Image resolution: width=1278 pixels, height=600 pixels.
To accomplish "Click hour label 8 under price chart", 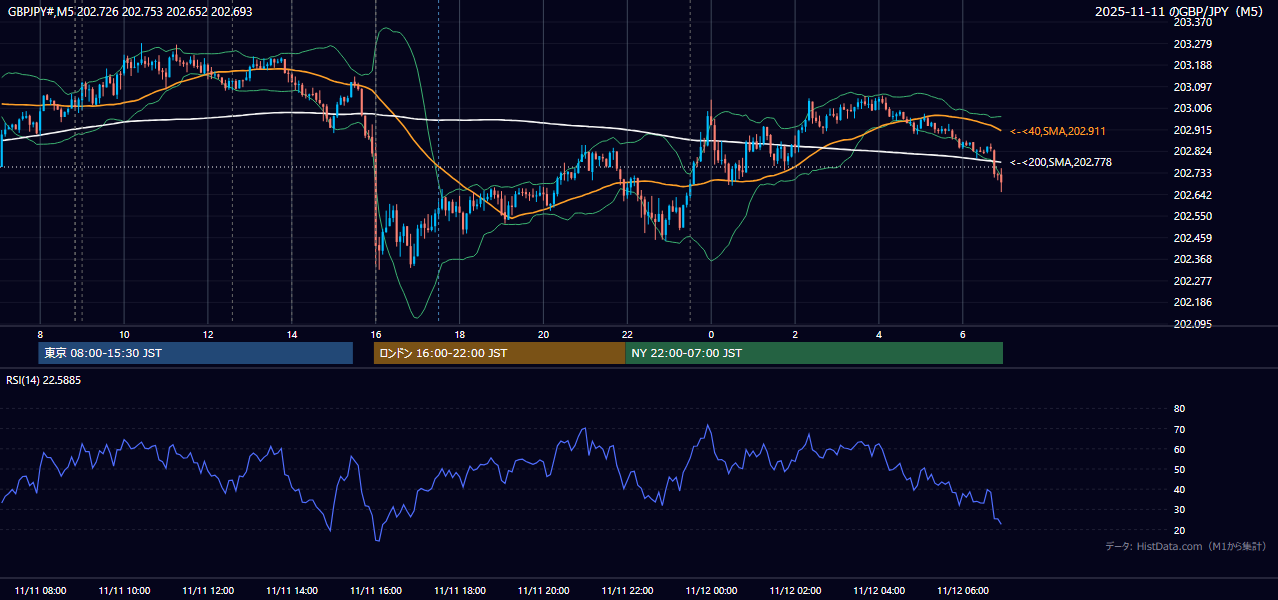I will tap(40, 334).
